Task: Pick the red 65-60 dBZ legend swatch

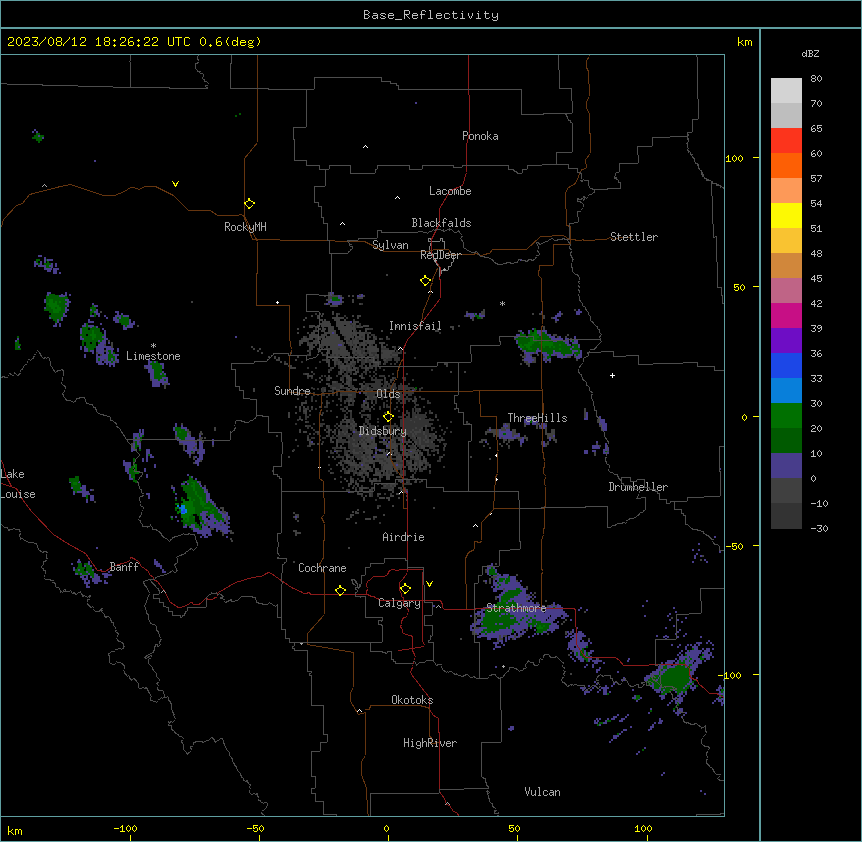Action: (786, 140)
